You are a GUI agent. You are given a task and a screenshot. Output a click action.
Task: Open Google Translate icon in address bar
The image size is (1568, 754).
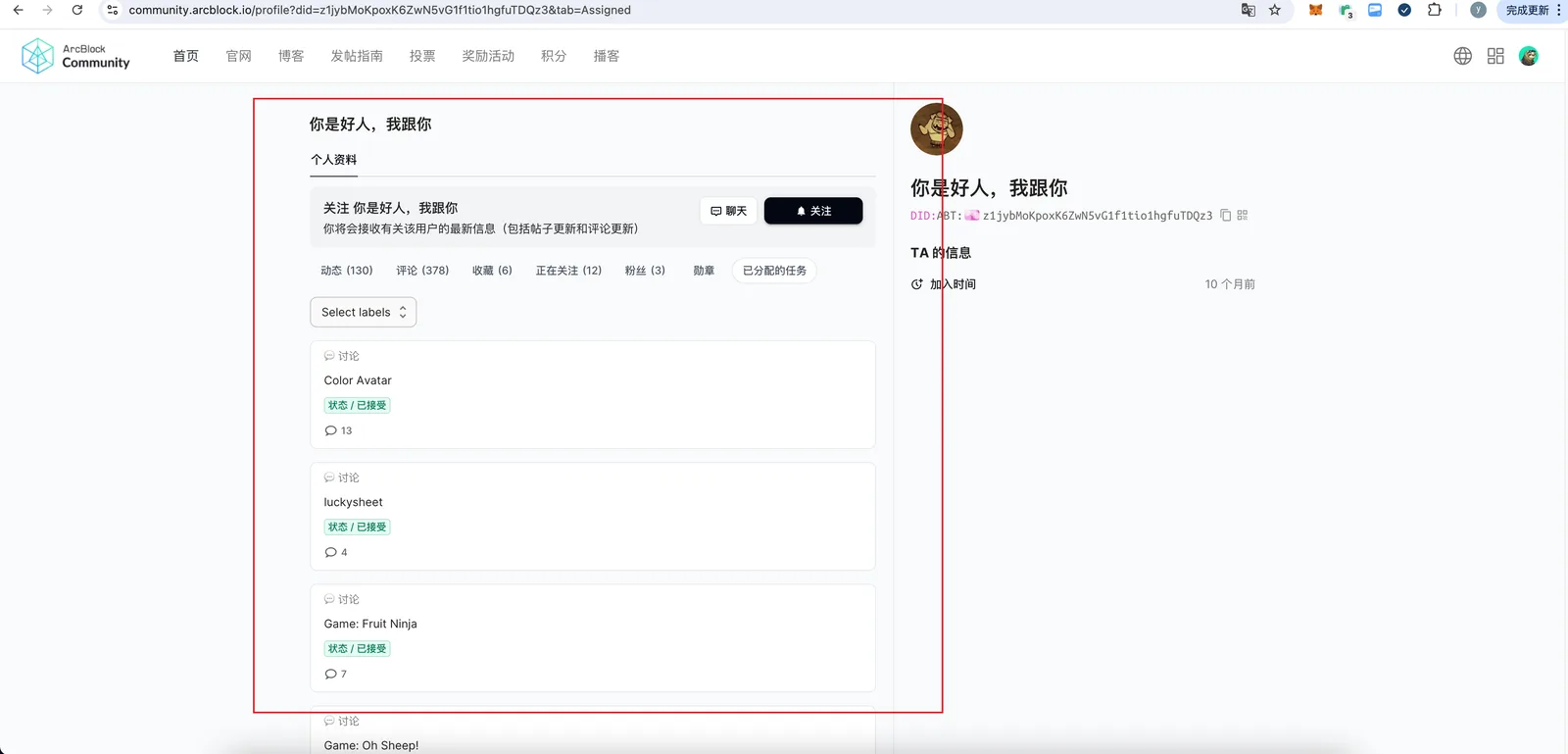(x=1248, y=10)
